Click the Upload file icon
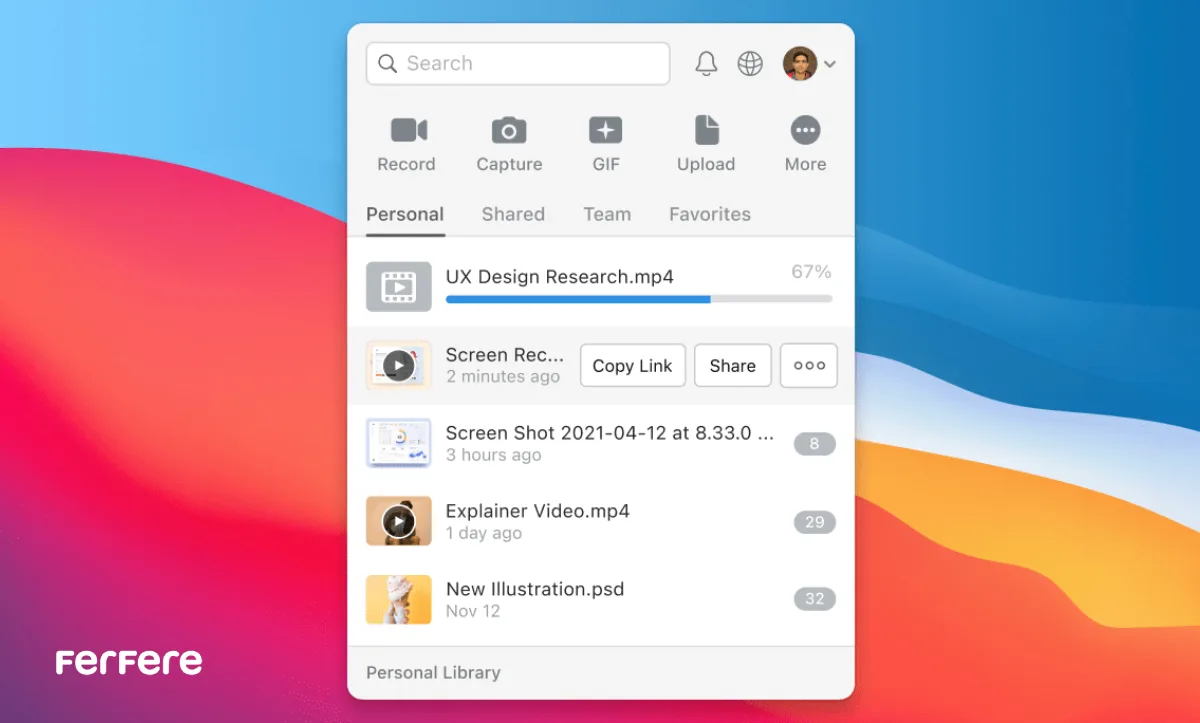Image resolution: width=1200 pixels, height=723 pixels. click(x=707, y=130)
